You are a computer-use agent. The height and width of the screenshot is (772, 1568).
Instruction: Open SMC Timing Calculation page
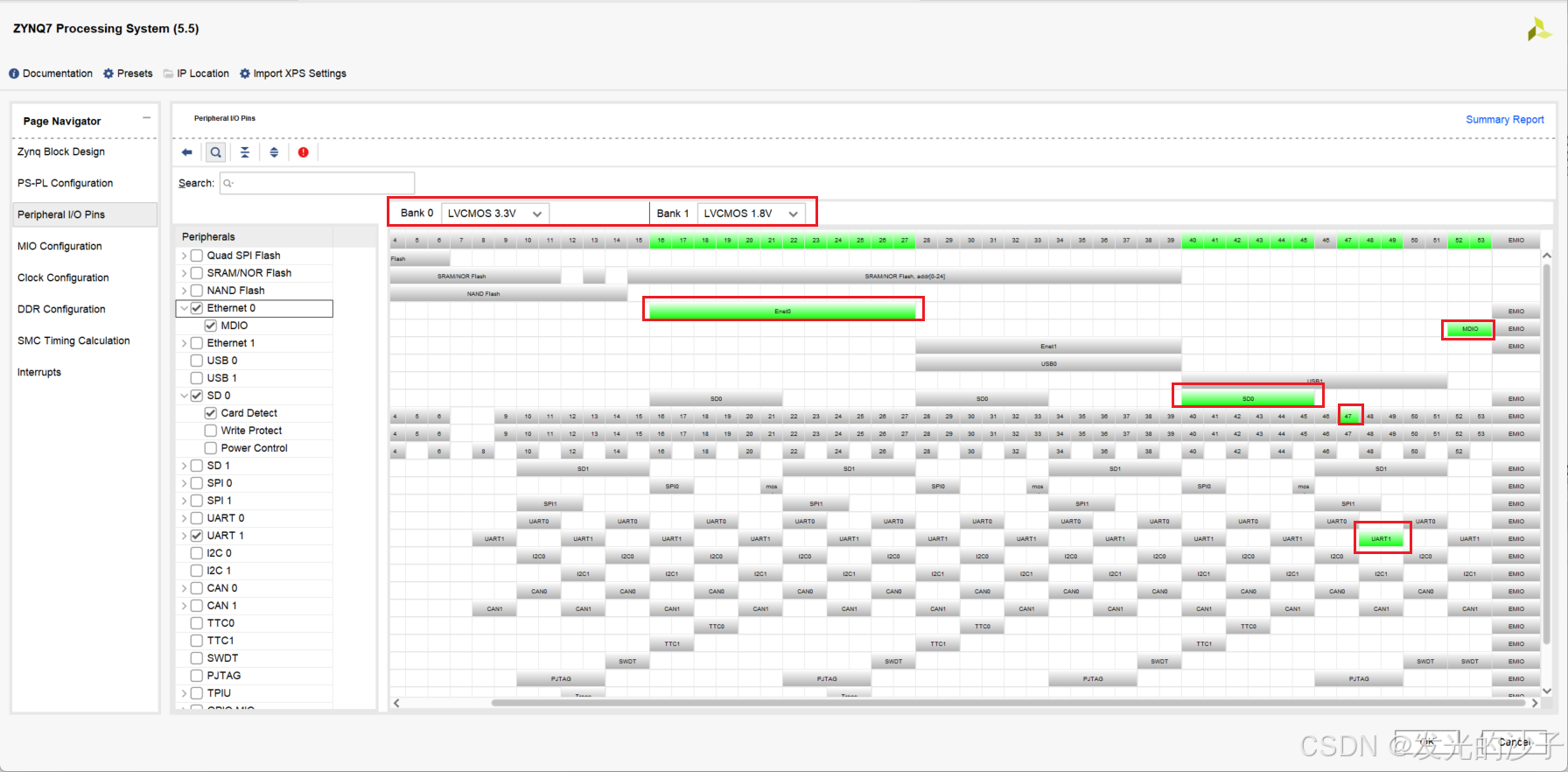73,340
